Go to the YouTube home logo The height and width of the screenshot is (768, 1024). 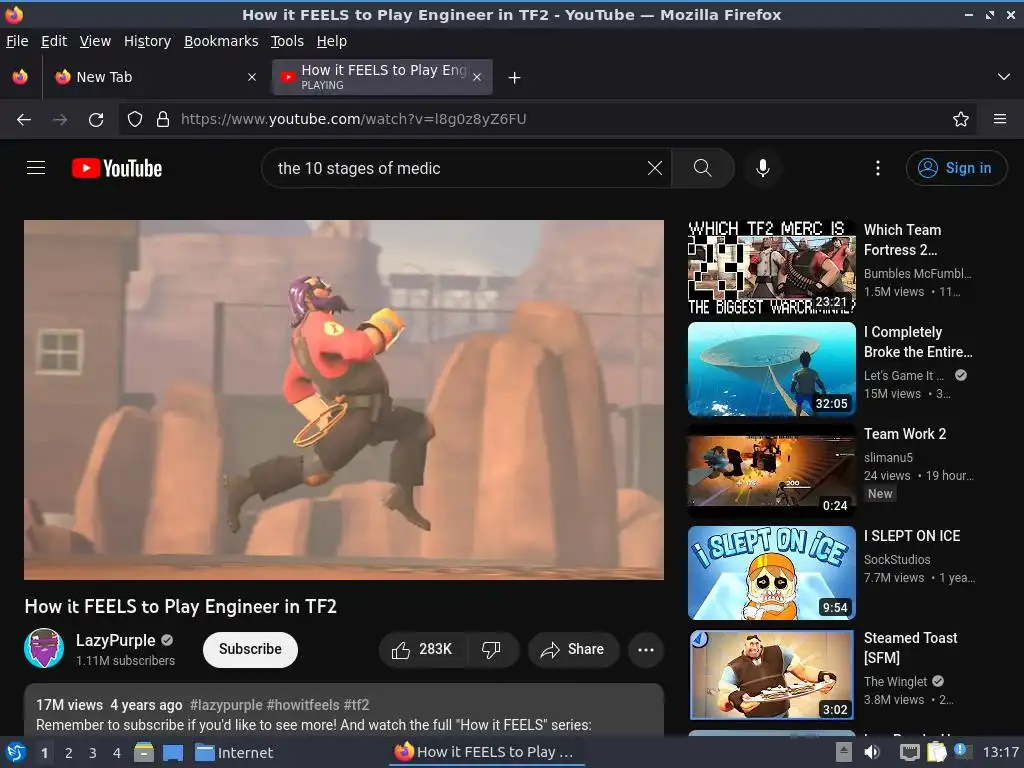(117, 168)
